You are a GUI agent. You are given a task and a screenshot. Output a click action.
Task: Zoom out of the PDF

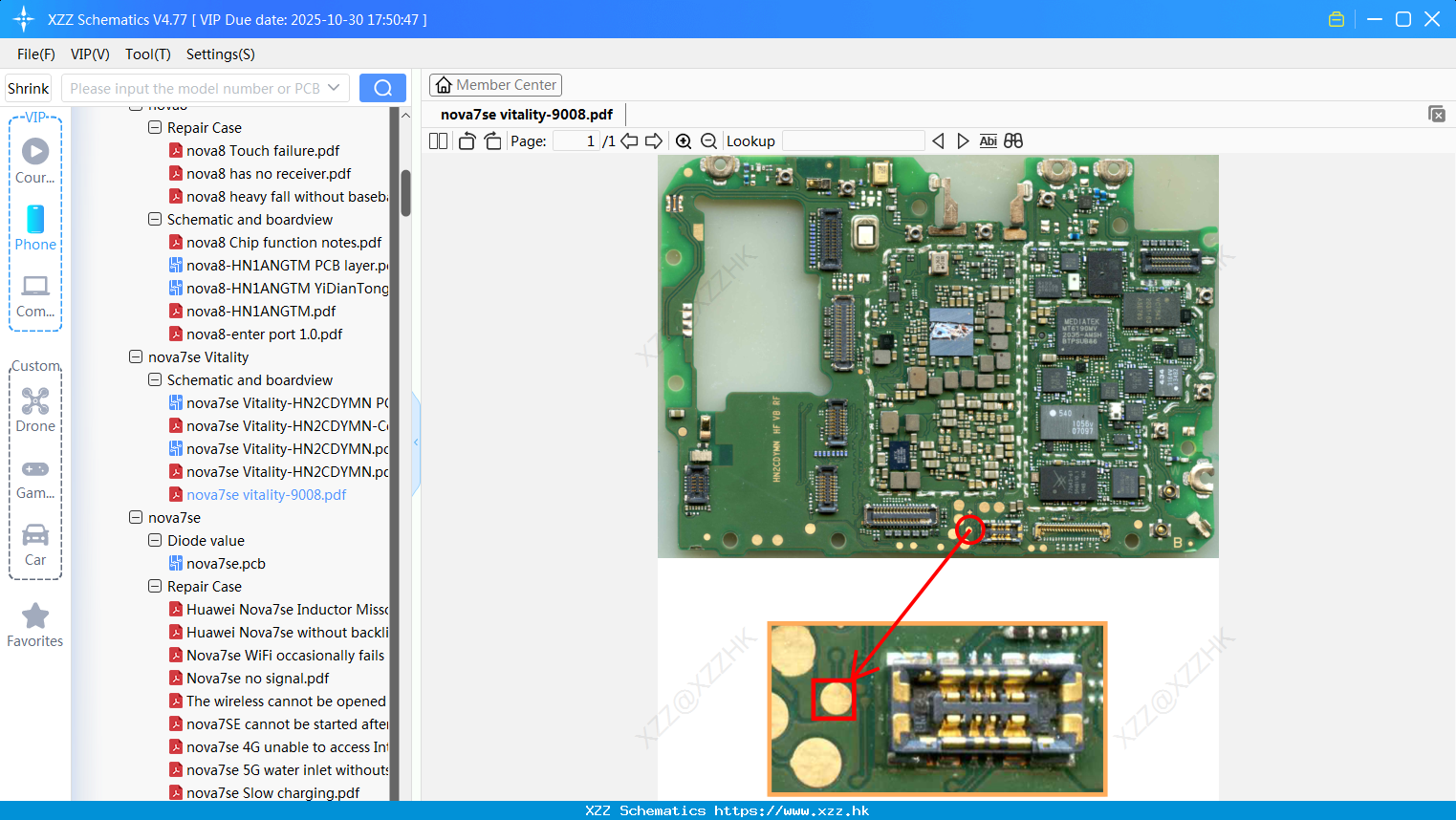(x=708, y=141)
